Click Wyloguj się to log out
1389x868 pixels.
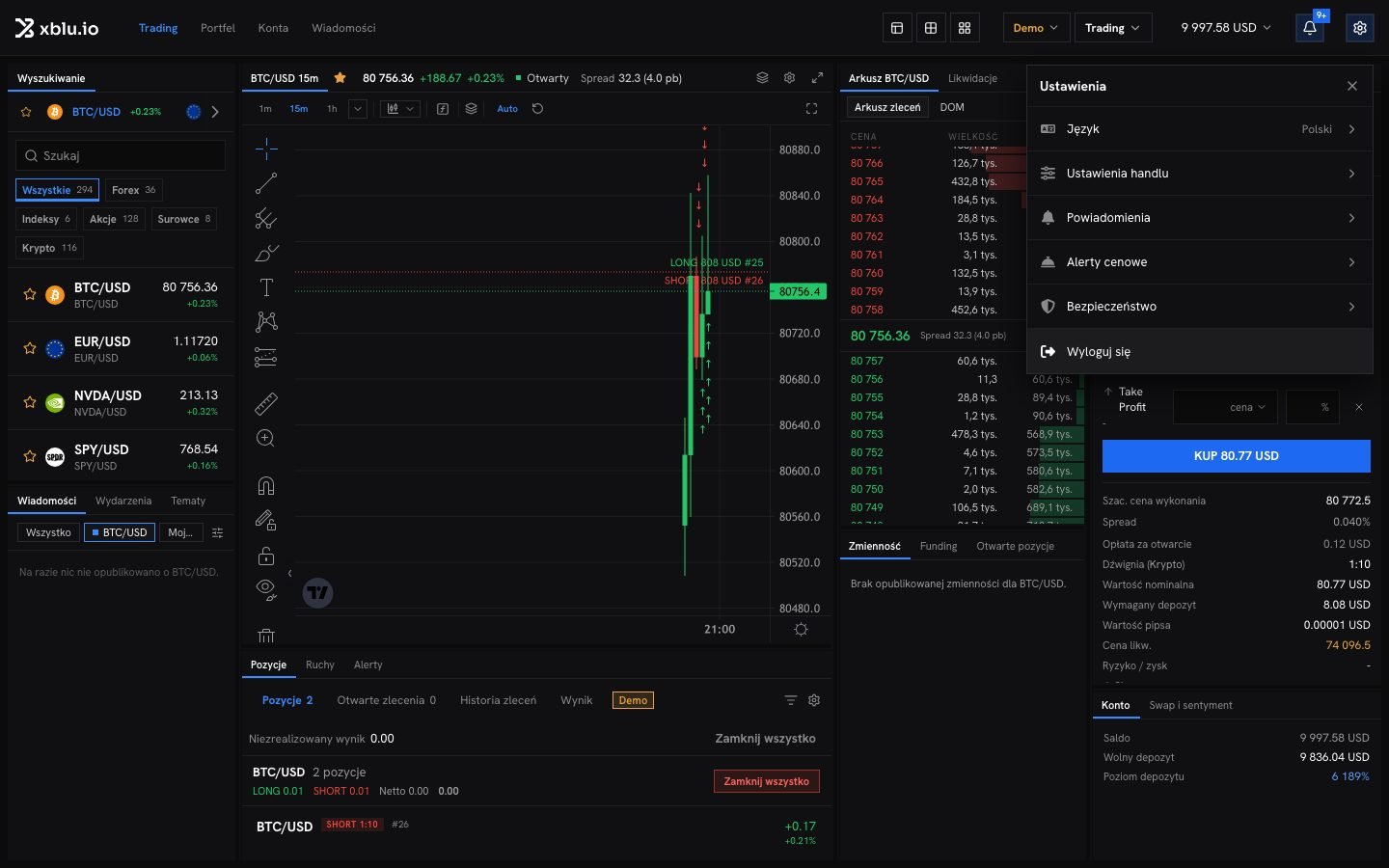(1199, 352)
